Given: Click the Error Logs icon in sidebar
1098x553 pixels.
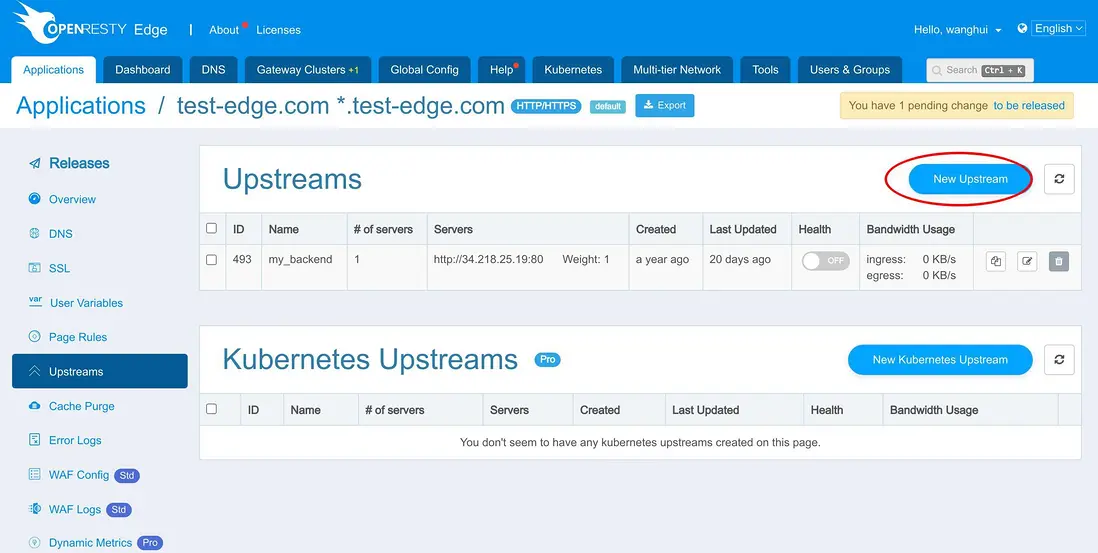Looking at the screenshot, I should click(34, 440).
